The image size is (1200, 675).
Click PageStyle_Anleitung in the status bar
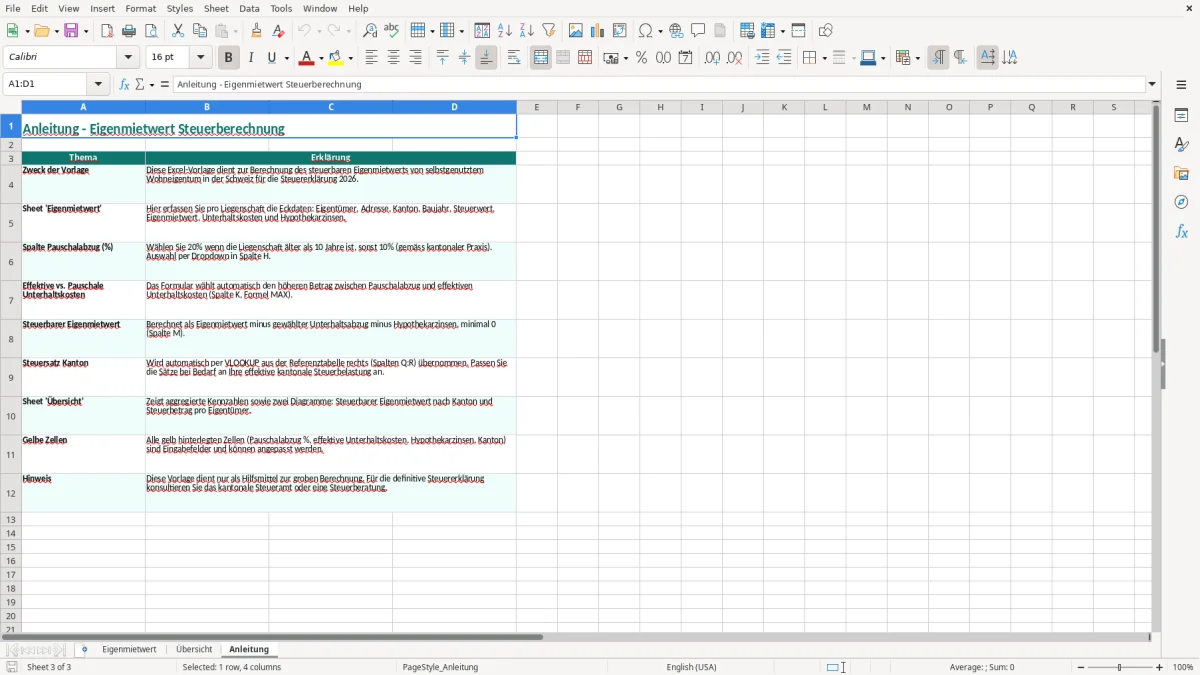click(440, 667)
